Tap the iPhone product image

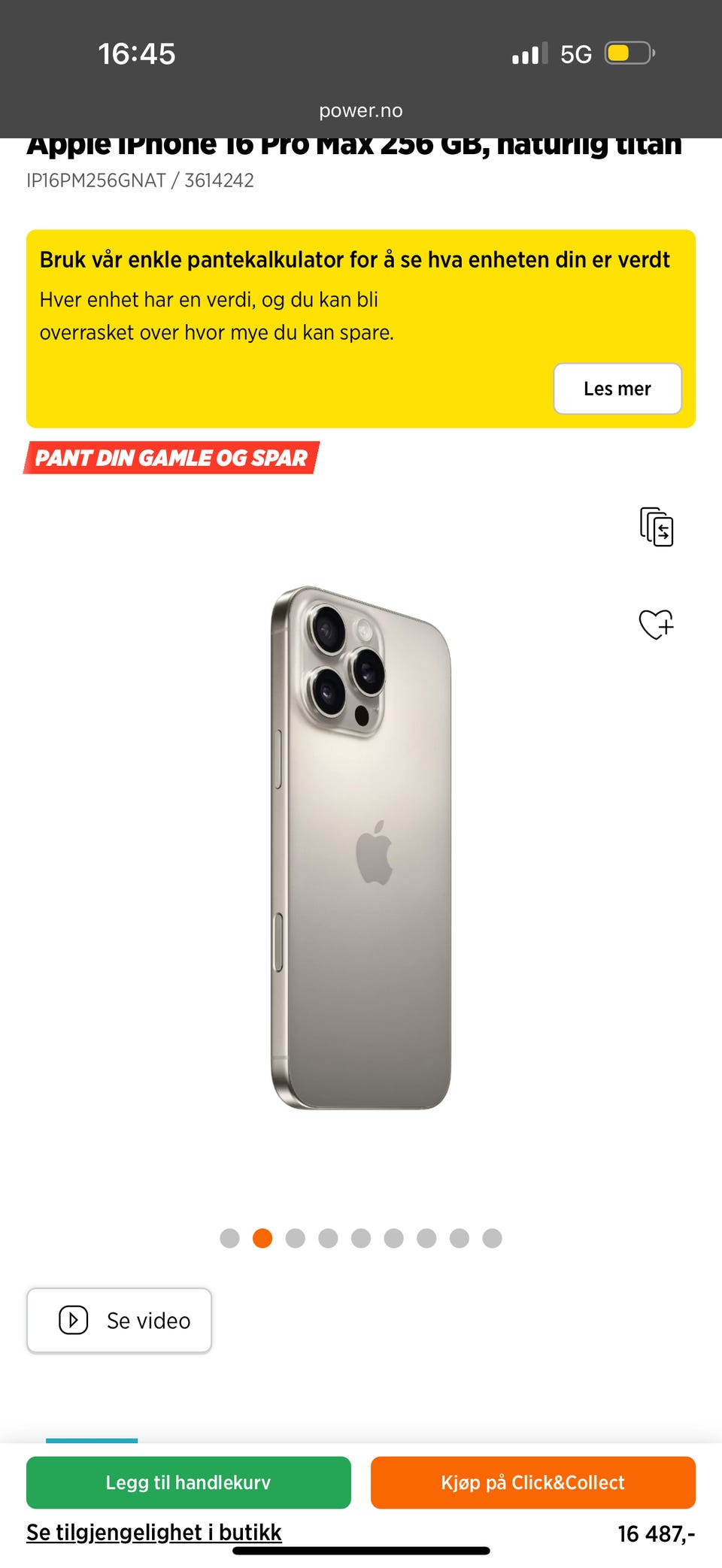click(361, 847)
